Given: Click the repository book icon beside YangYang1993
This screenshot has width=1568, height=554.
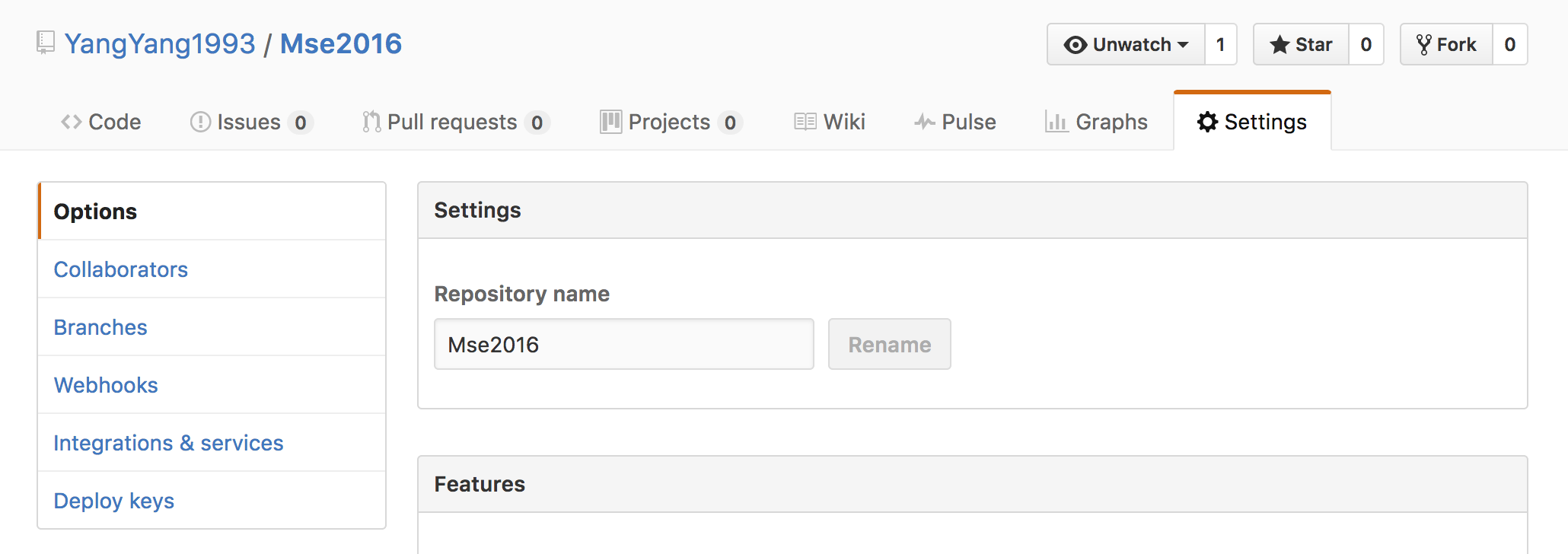Looking at the screenshot, I should 46,43.
